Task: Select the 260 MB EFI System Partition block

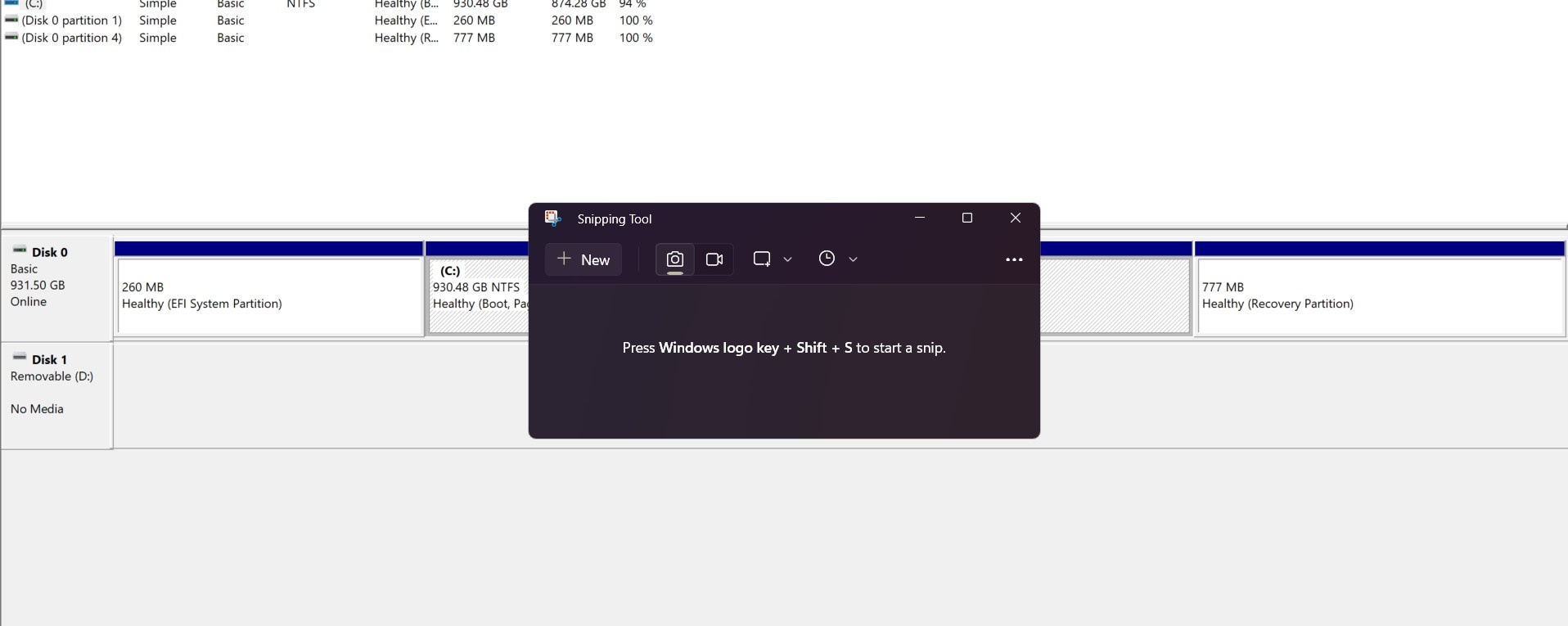Action: pos(269,296)
